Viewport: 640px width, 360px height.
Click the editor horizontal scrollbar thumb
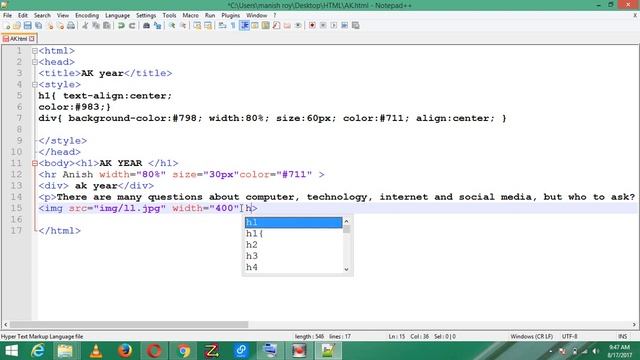pyautogui.click(x=129, y=324)
